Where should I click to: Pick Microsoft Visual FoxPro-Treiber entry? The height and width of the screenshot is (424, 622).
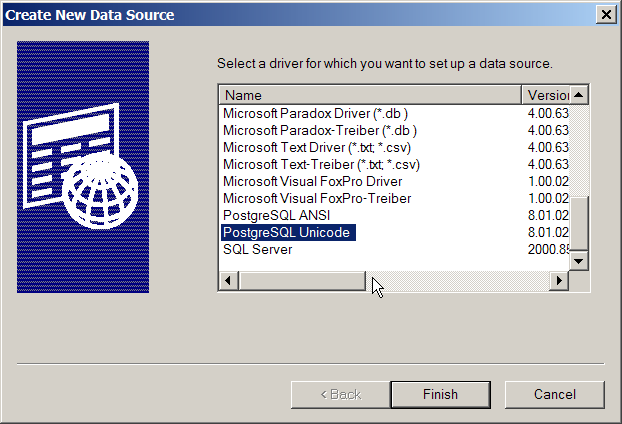[316, 199]
